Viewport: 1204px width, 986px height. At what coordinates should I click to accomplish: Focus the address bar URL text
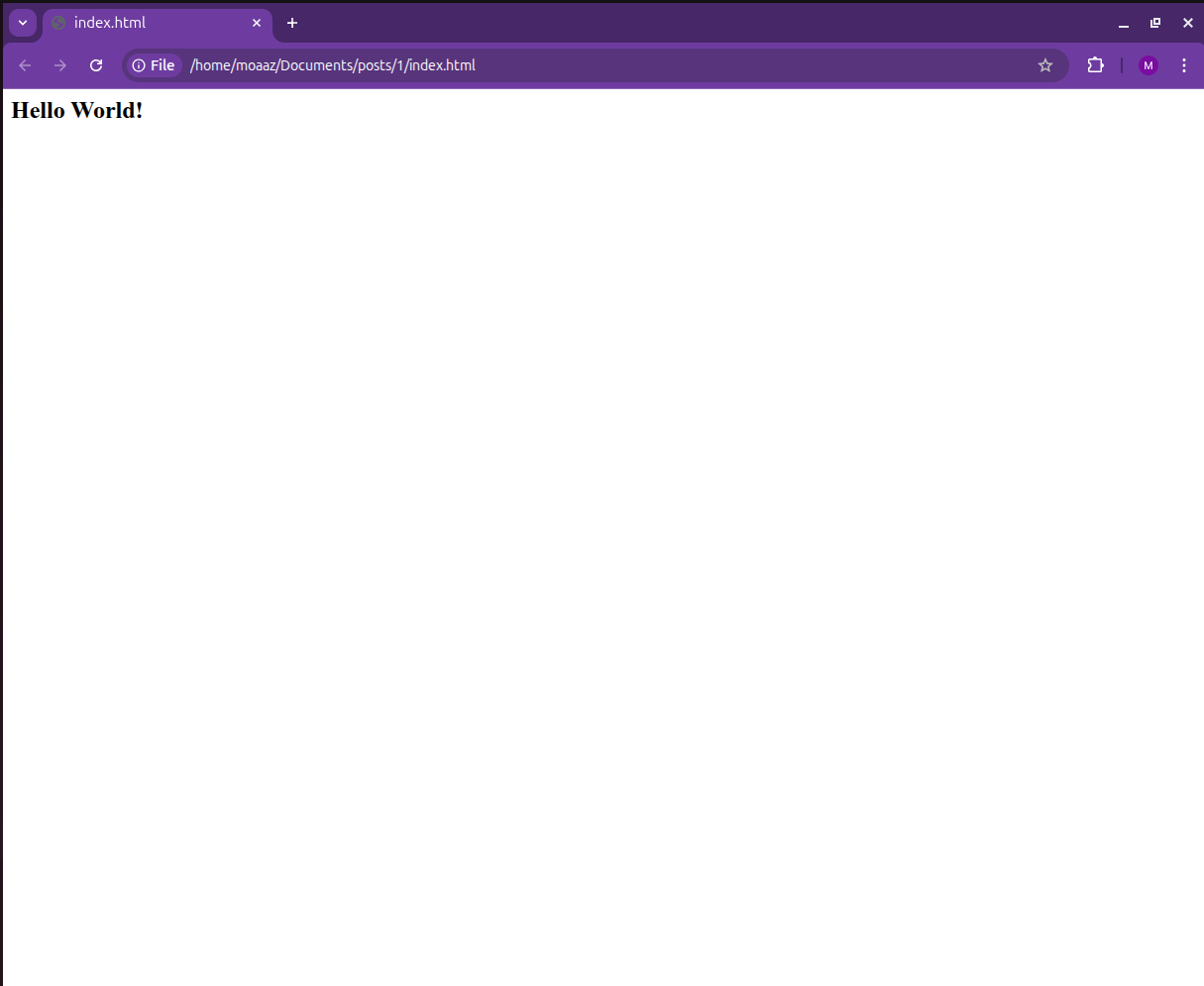(x=333, y=65)
